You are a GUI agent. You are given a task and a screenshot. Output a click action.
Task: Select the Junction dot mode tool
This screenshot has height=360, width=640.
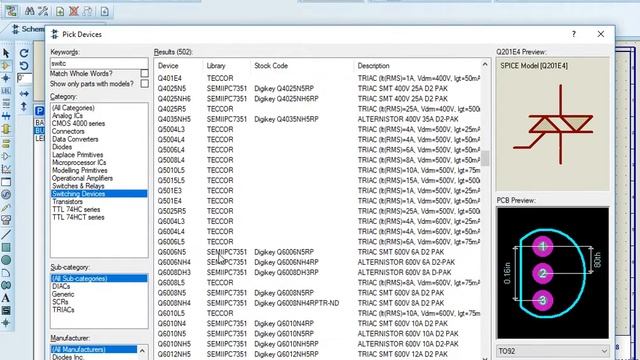tap(6, 78)
